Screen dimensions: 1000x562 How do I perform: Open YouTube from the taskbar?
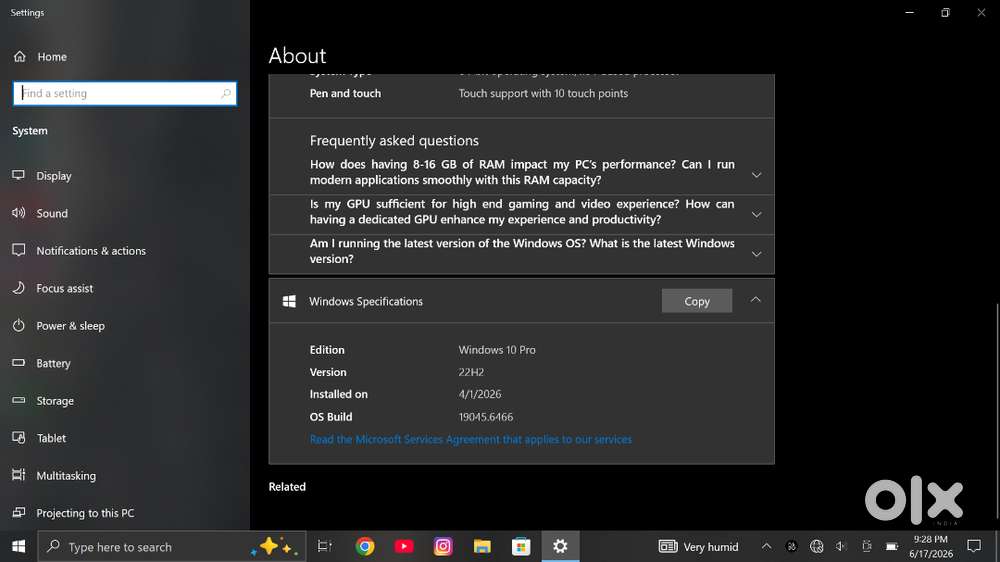(404, 547)
